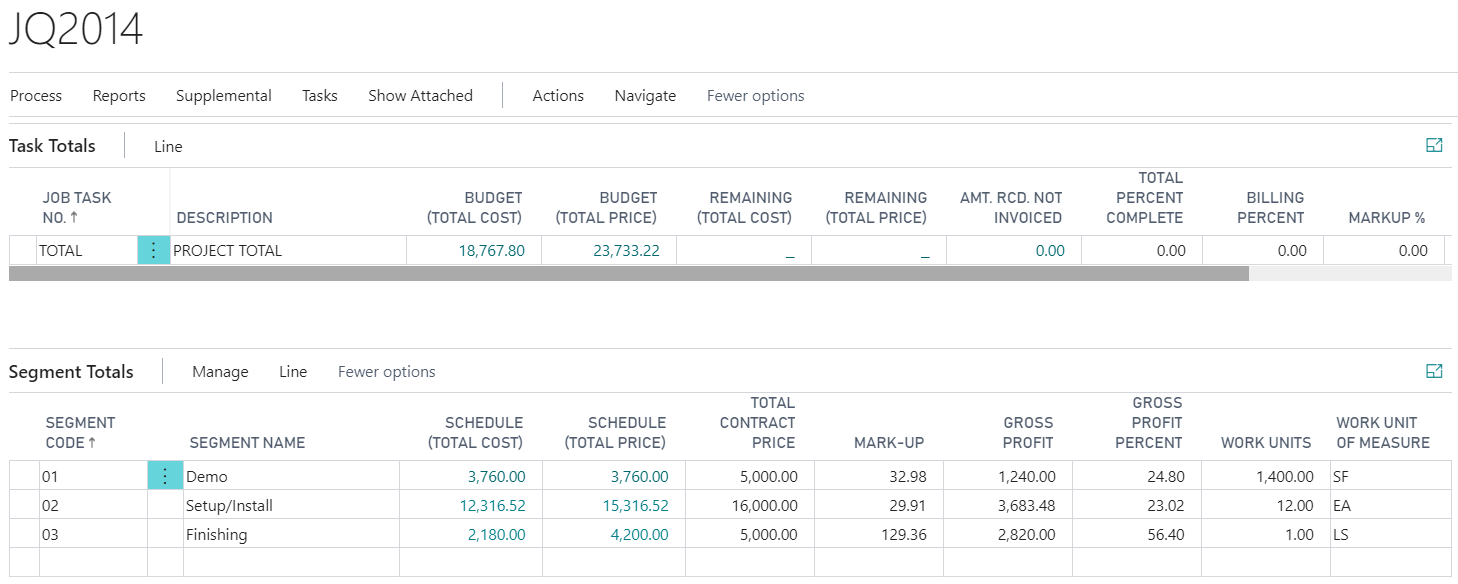This screenshot has height=584, width=1458.
Task: Open the ellipsis options on the TOTAL row
Action: [153, 250]
